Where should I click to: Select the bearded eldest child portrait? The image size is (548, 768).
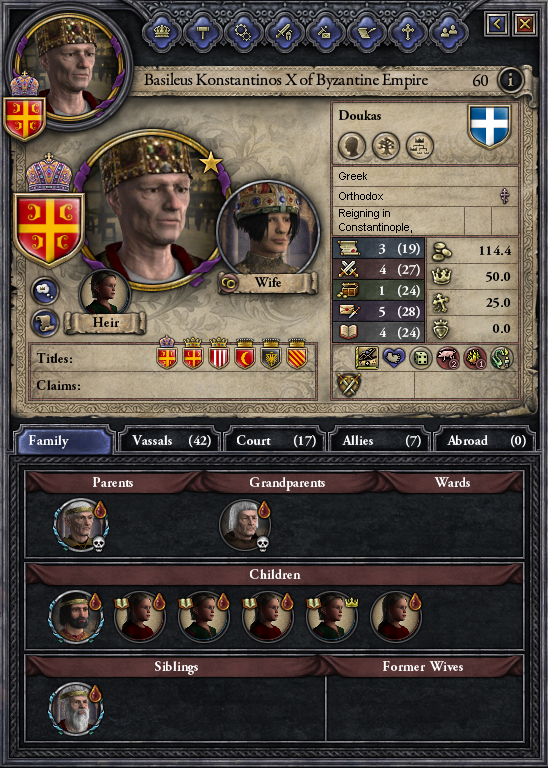coord(75,616)
